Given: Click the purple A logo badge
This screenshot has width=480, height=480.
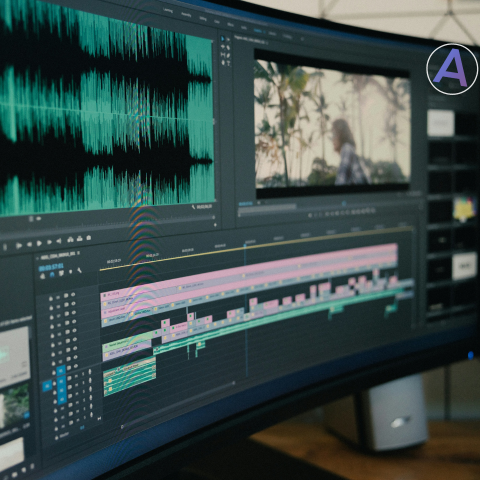Looking at the screenshot, I should 452,69.
